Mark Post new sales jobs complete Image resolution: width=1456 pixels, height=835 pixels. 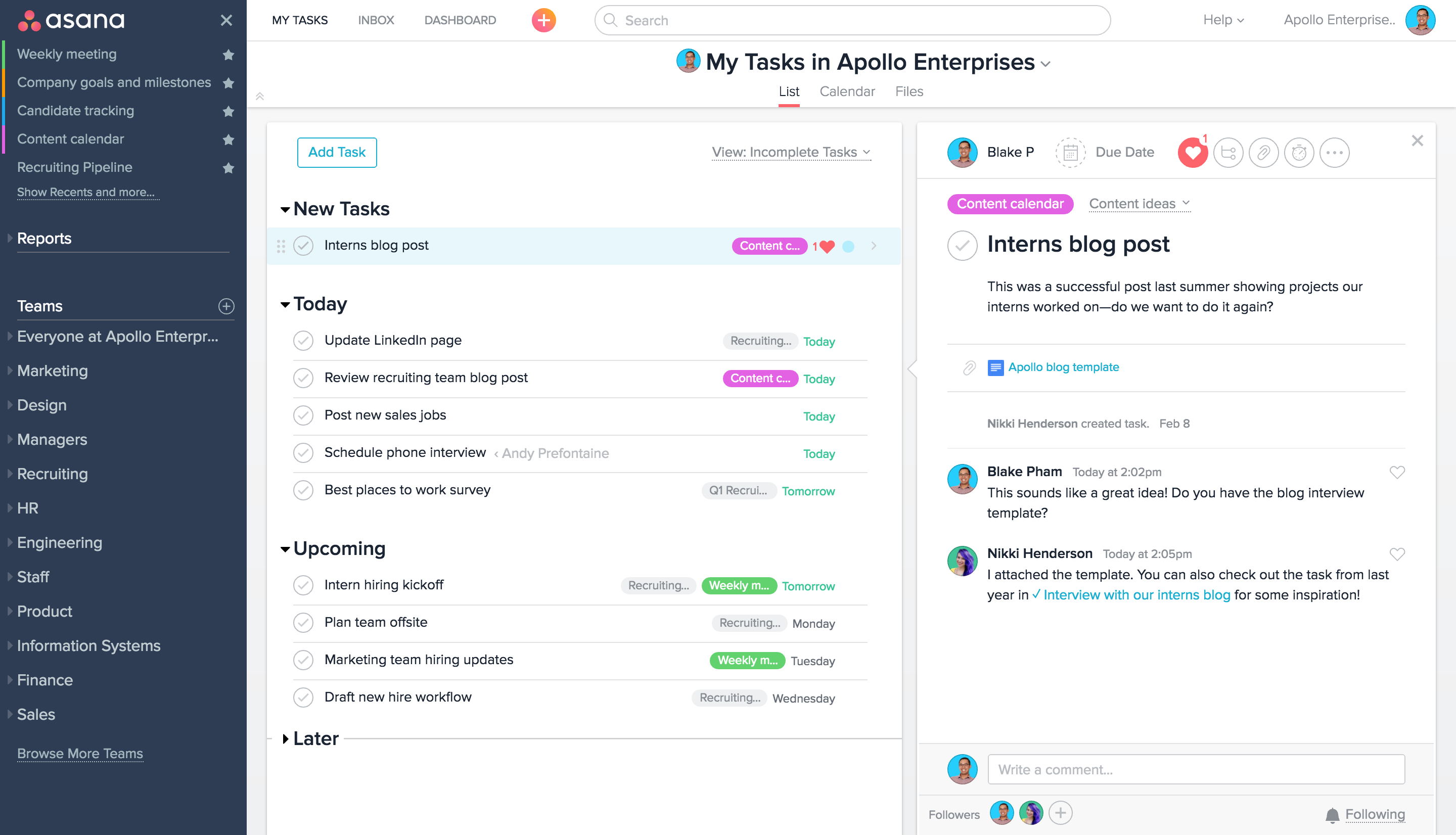tap(303, 415)
